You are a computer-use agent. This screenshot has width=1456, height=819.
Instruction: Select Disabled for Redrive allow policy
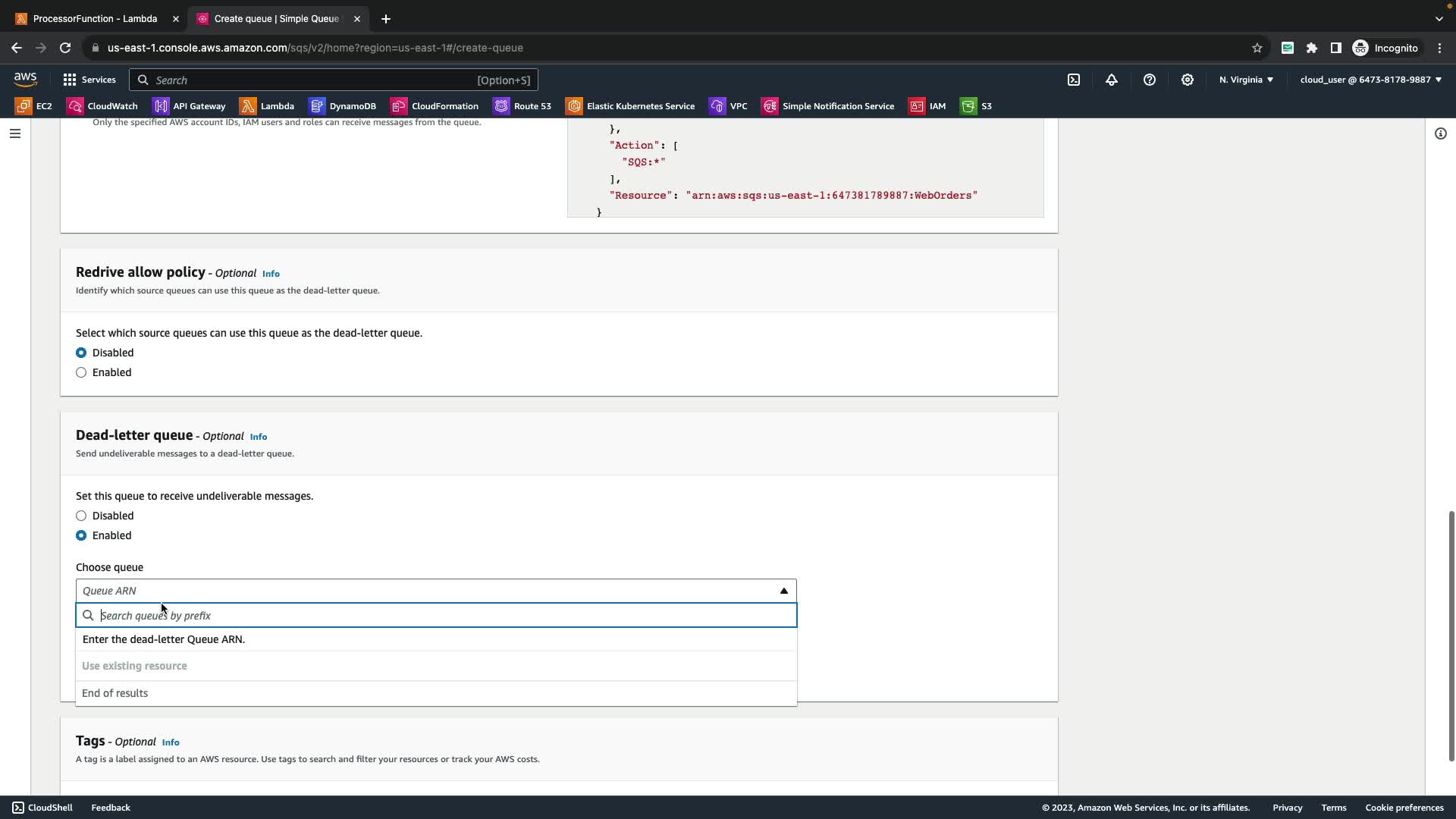(x=81, y=353)
